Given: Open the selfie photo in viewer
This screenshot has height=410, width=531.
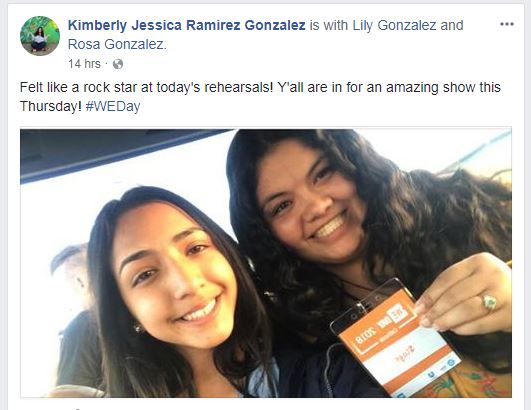Looking at the screenshot, I should tap(266, 263).
